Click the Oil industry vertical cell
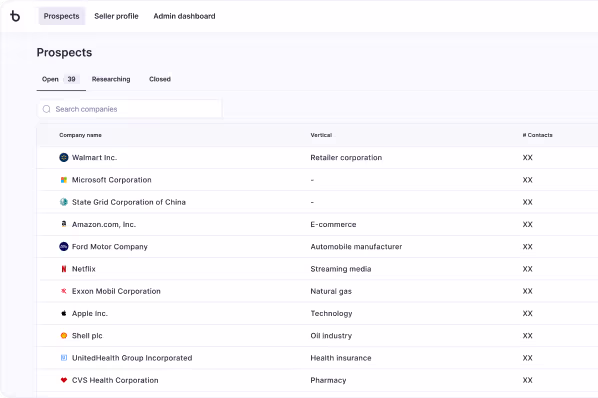This screenshot has height=398, width=598. click(331, 335)
